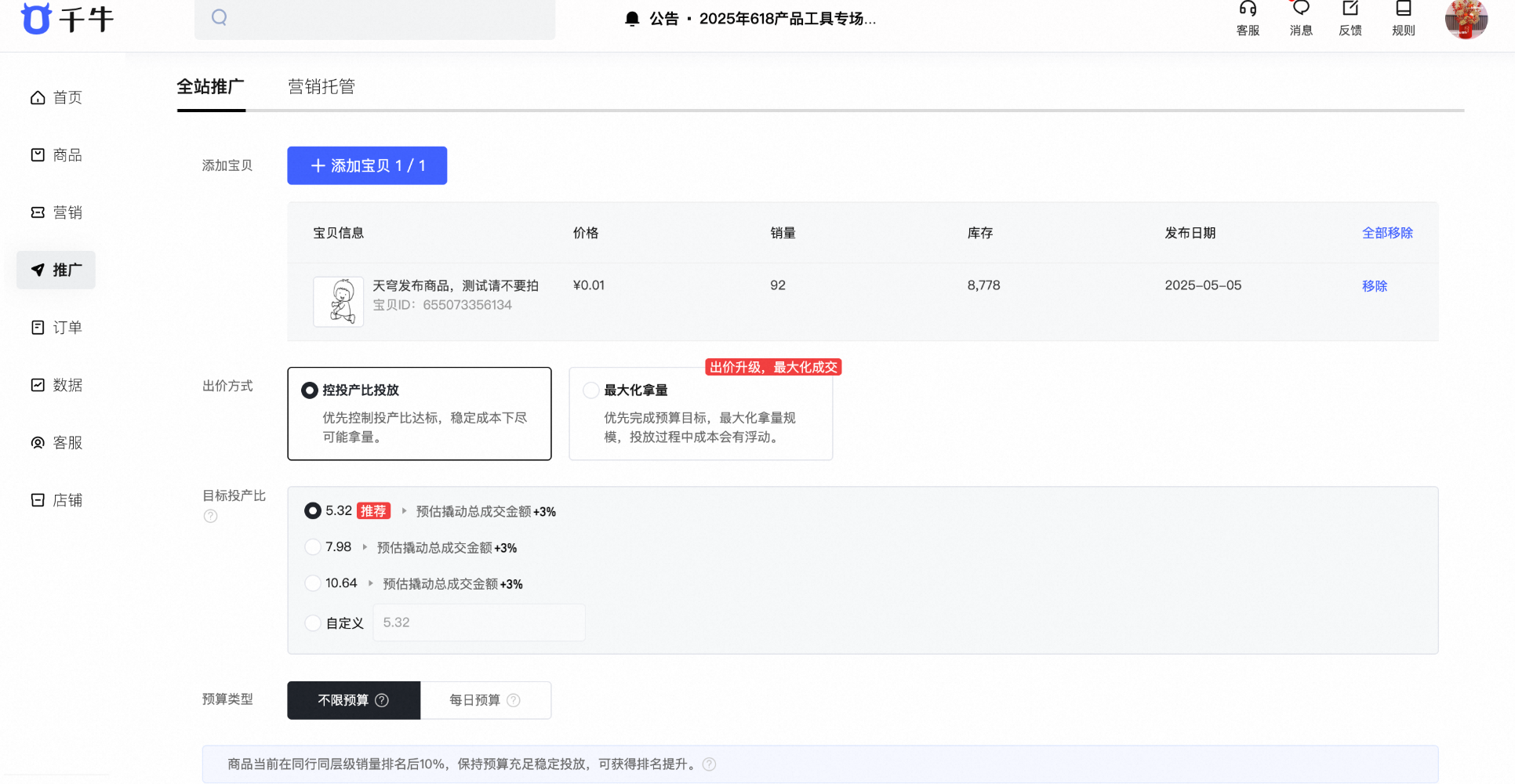Open the 2025年618产品工具专场 announcement
The width and height of the screenshot is (1515, 784).
[x=787, y=19]
